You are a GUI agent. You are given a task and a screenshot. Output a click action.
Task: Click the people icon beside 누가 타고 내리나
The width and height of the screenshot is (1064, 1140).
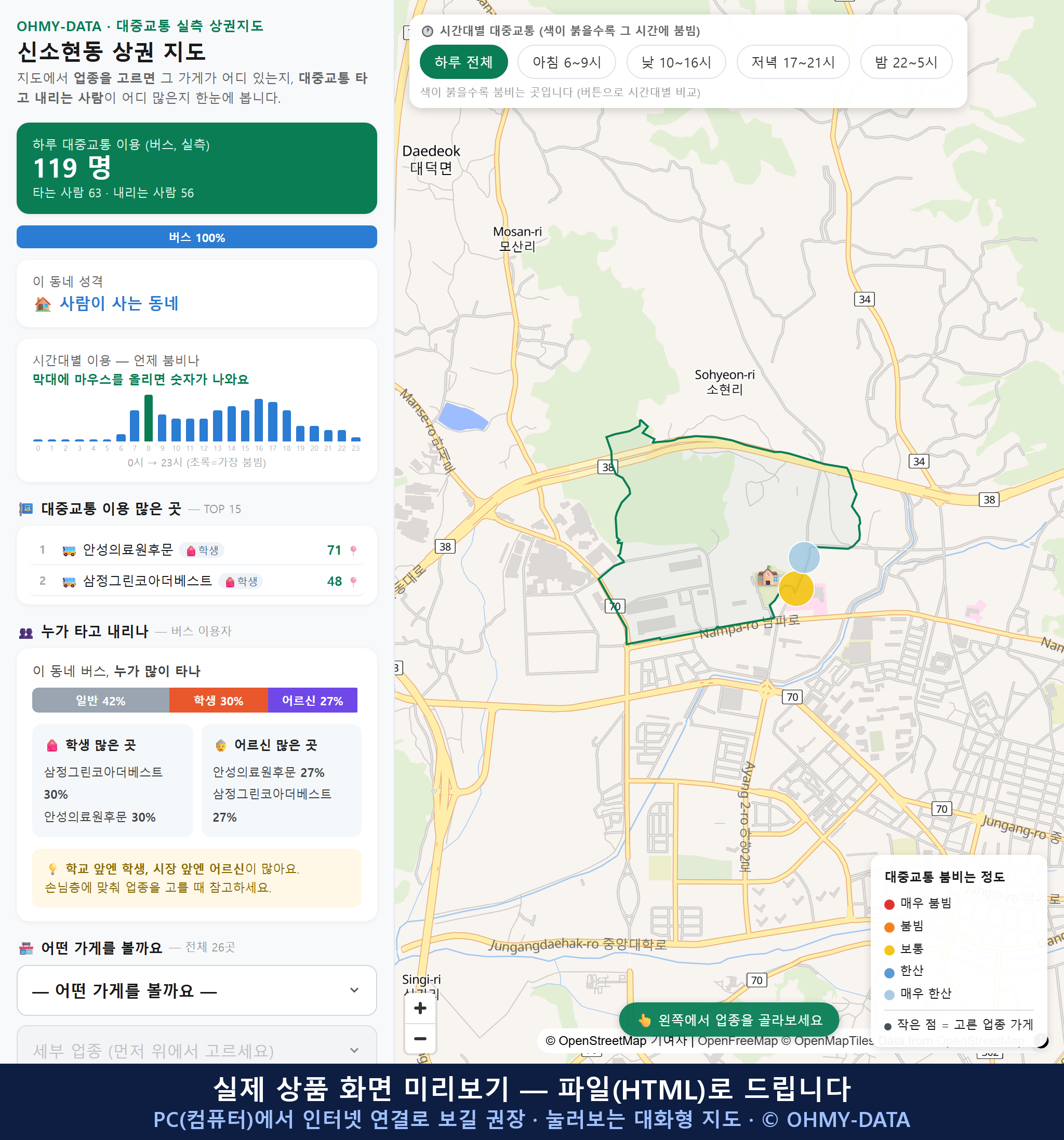pos(26,633)
